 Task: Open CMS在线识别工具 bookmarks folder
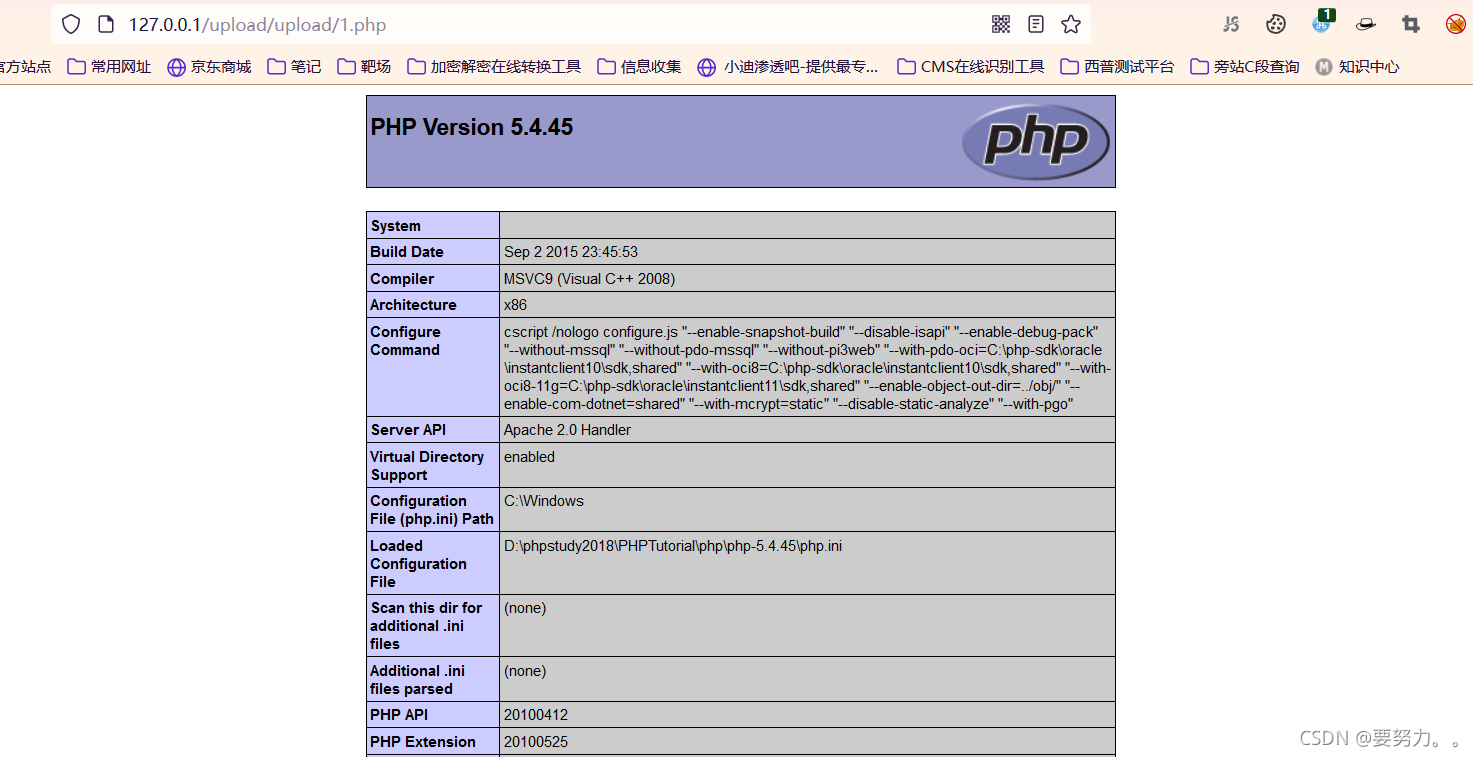tap(971, 67)
